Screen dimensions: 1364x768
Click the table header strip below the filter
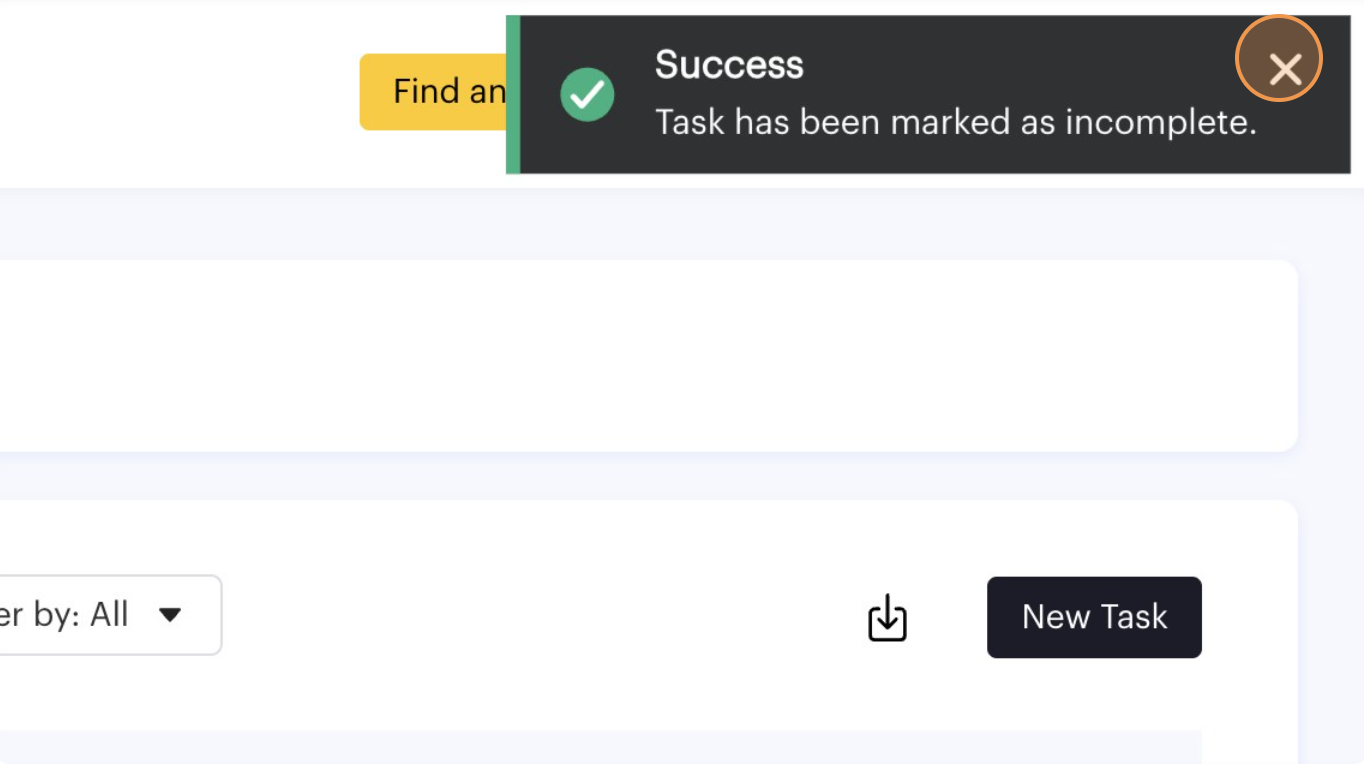[600, 748]
